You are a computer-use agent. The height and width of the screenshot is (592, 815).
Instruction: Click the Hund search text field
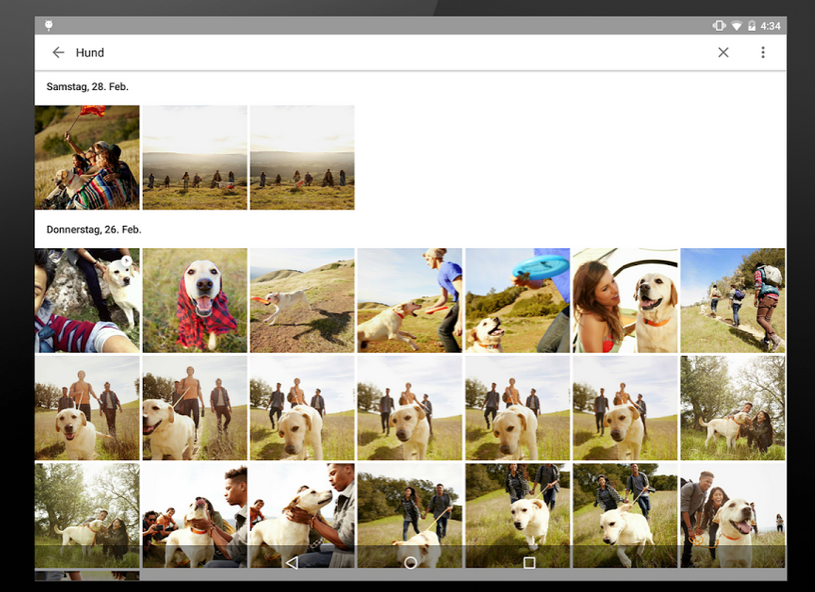click(380, 53)
